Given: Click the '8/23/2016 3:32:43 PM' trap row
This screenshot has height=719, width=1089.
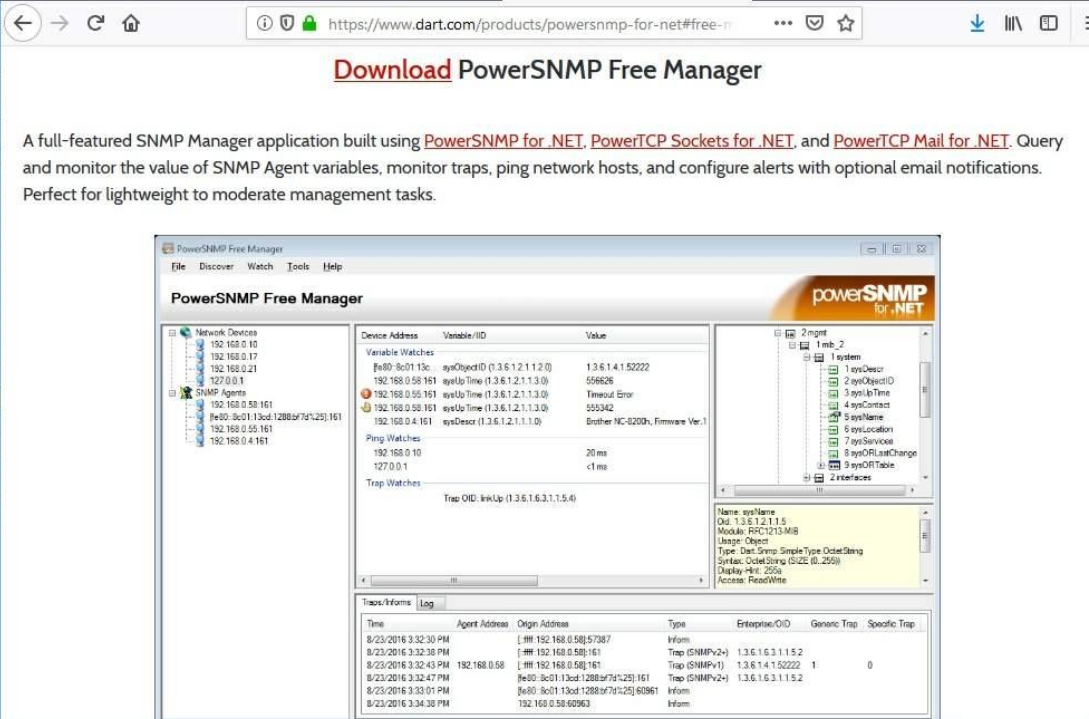Looking at the screenshot, I should [645, 665].
